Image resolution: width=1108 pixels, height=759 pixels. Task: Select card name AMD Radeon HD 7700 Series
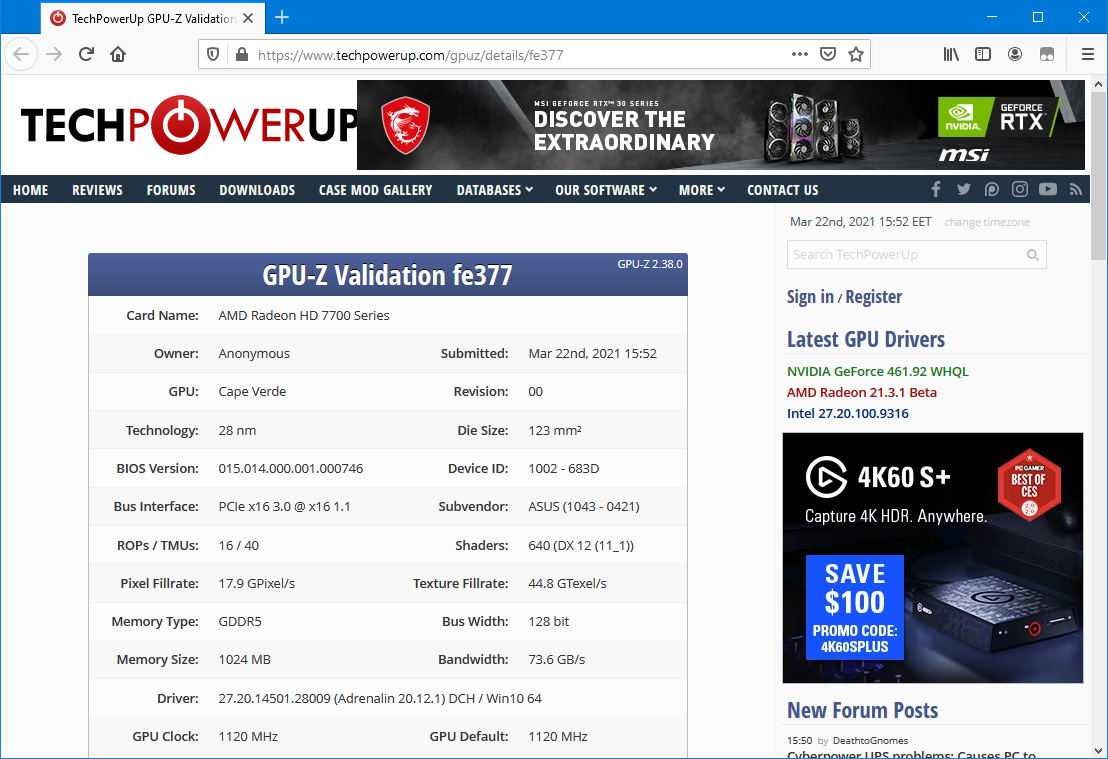click(x=304, y=315)
